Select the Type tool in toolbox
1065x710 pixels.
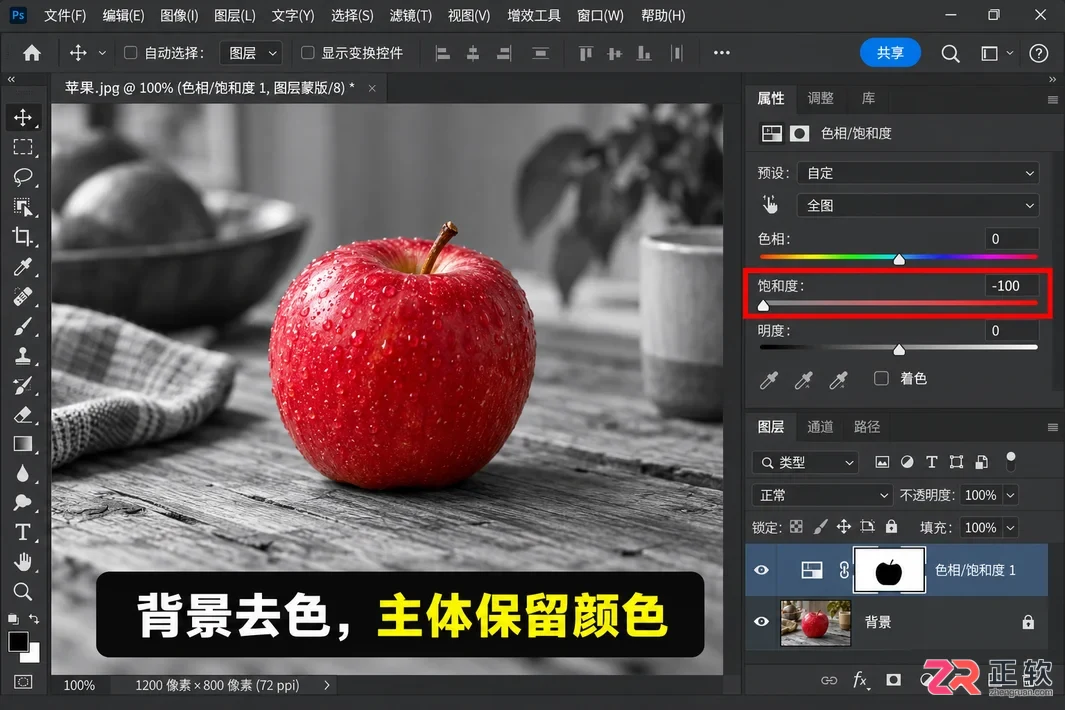click(x=23, y=532)
